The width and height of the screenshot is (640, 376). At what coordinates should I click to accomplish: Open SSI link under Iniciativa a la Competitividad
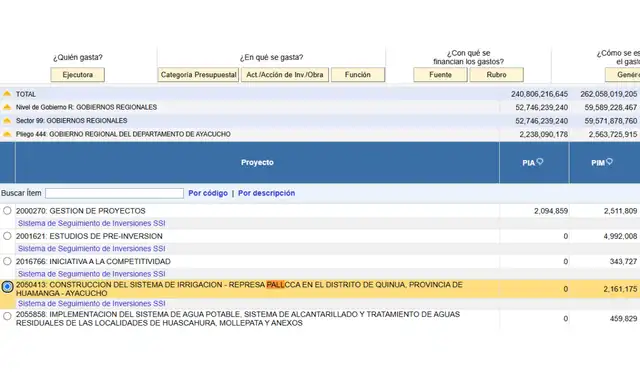(x=91, y=274)
